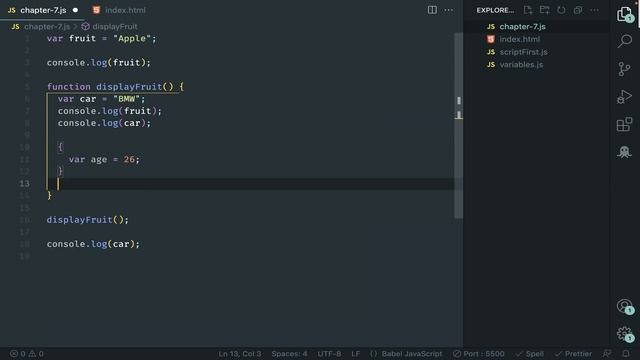The height and width of the screenshot is (360, 640).
Task: Open the Source Control view icon
Action: (x=624, y=69)
